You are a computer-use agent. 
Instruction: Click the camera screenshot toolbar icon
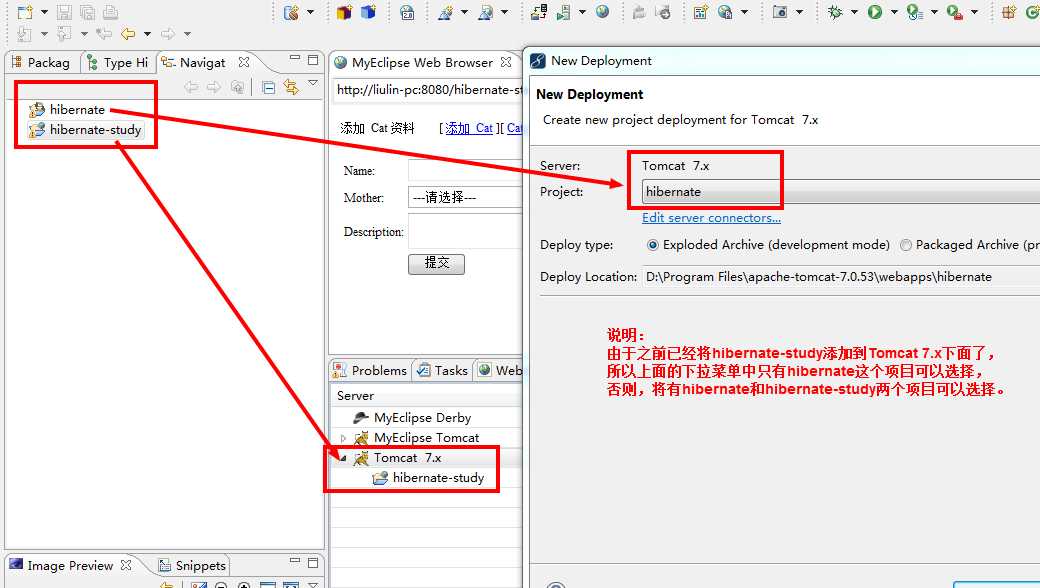(780, 12)
